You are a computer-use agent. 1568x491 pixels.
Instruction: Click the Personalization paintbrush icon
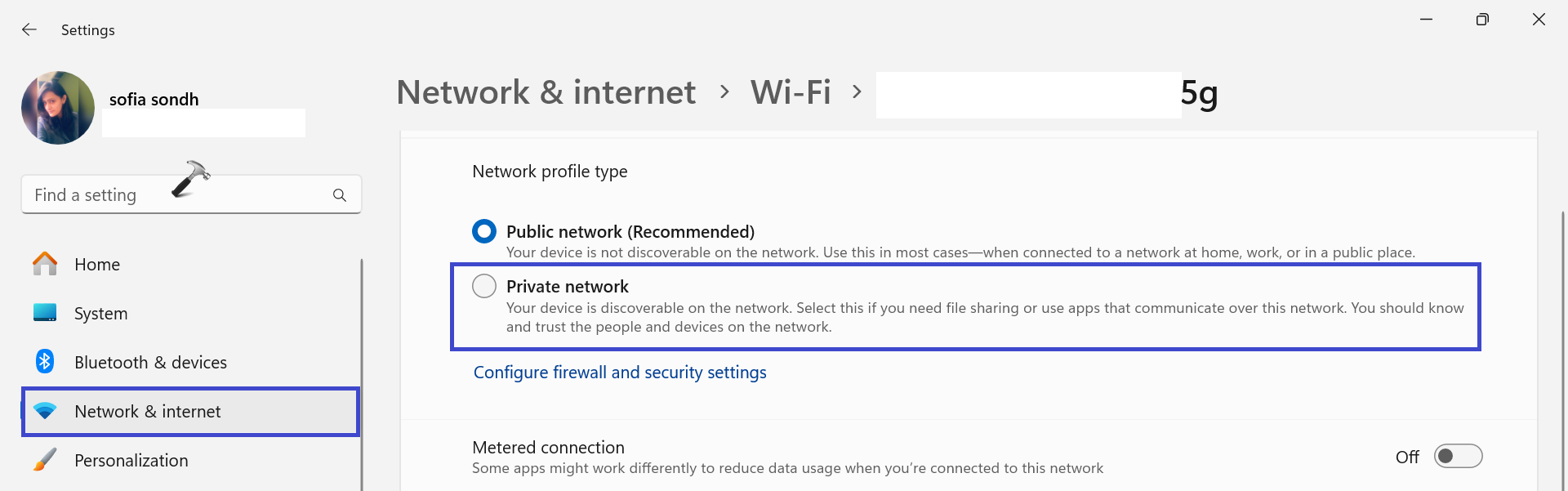tap(45, 460)
